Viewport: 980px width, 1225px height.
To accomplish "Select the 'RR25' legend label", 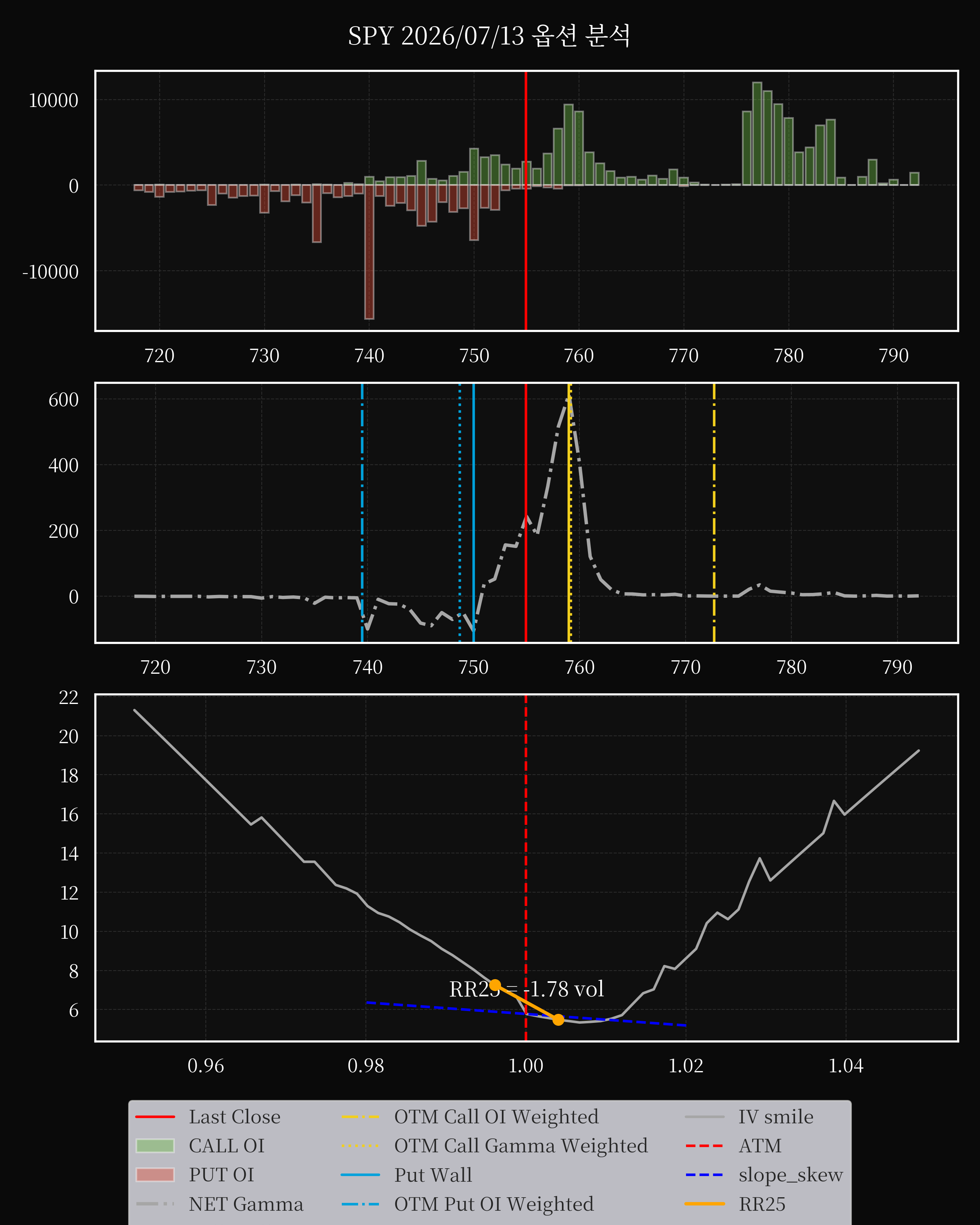I will [x=762, y=1204].
